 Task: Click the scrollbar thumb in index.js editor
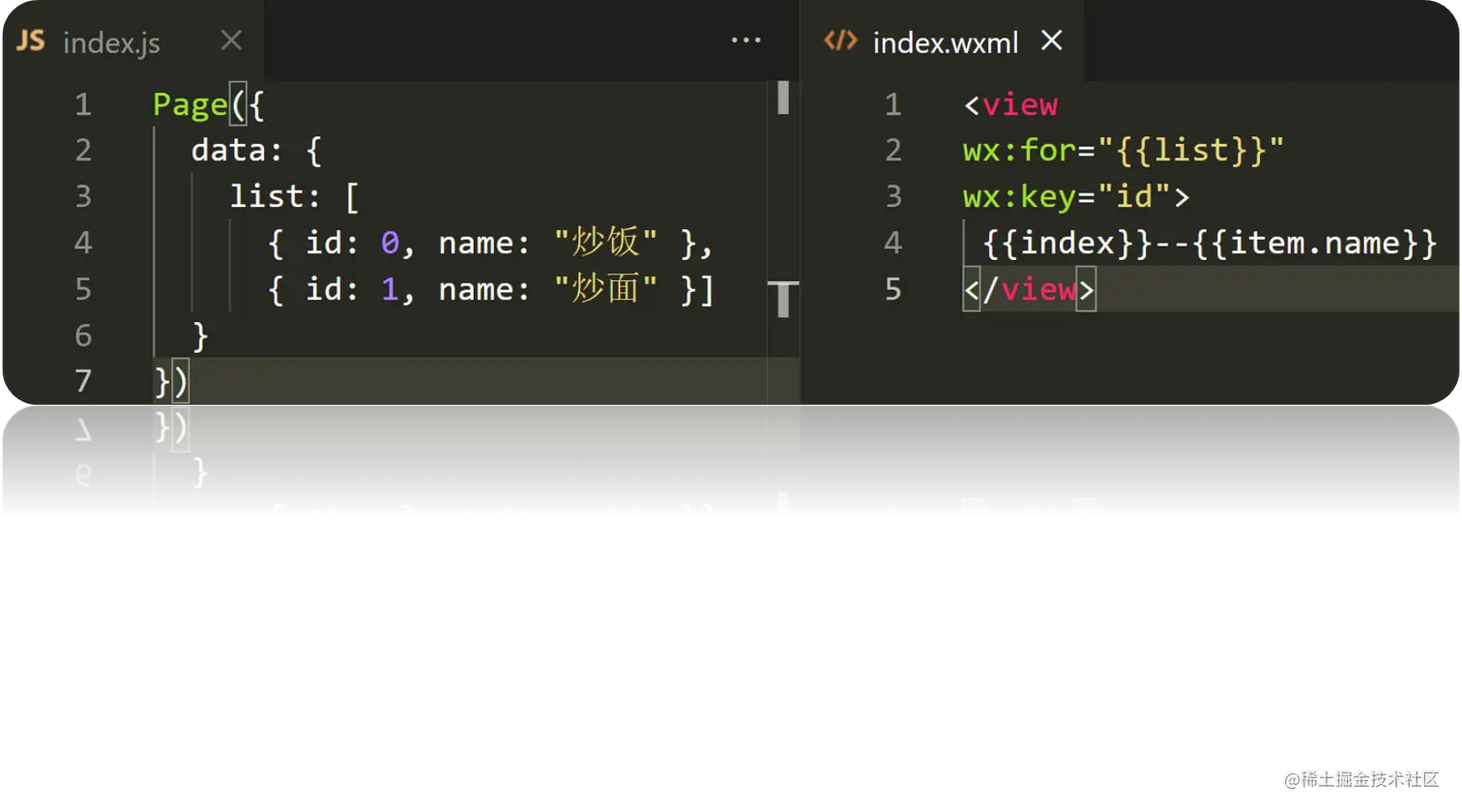click(783, 98)
